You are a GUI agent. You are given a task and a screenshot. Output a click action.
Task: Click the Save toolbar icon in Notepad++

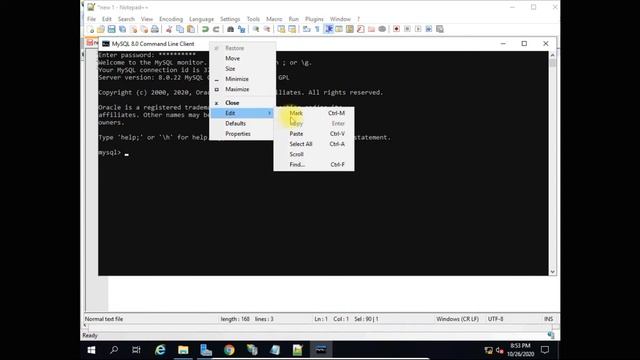click(111, 29)
